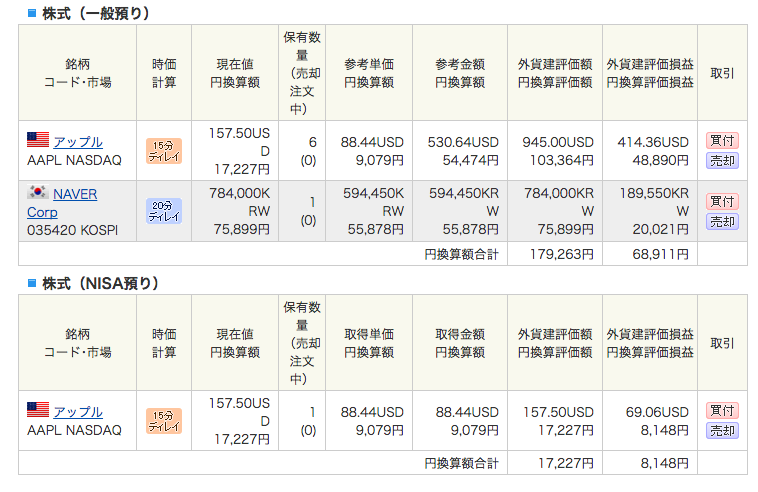Open the アップル link in NISA預り table
Image resolution: width=758 pixels, height=492 pixels.
(x=78, y=412)
